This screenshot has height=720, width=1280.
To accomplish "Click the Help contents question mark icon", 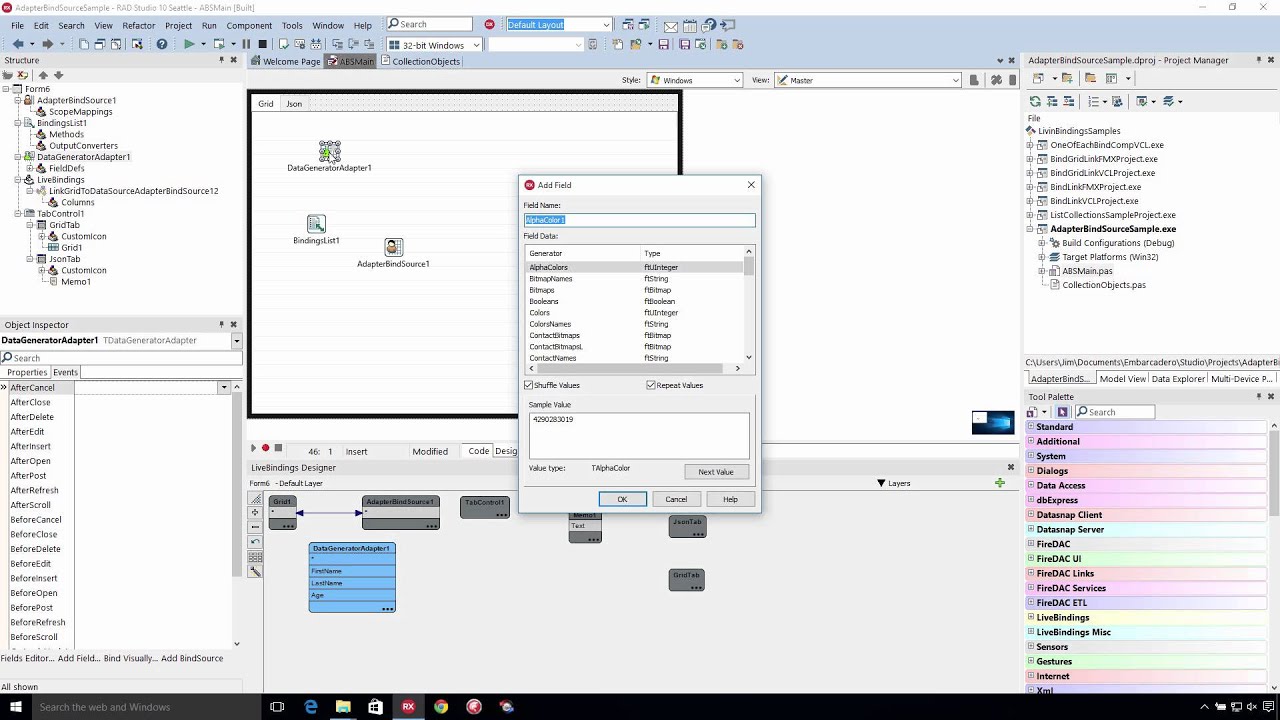I will (x=162, y=44).
